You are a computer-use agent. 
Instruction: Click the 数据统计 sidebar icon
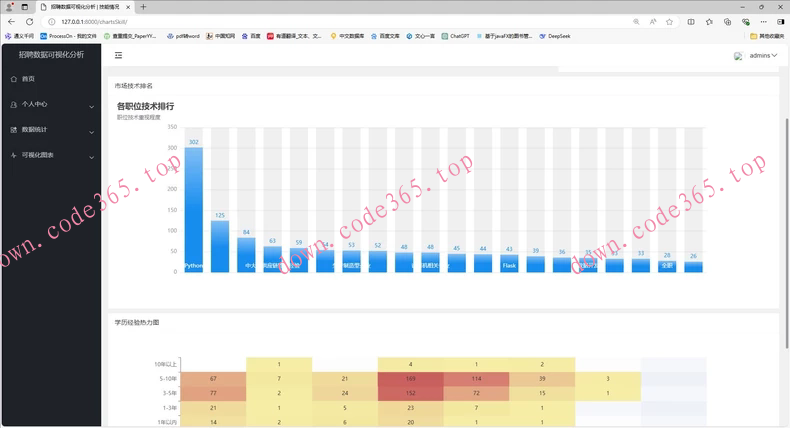(x=13, y=130)
